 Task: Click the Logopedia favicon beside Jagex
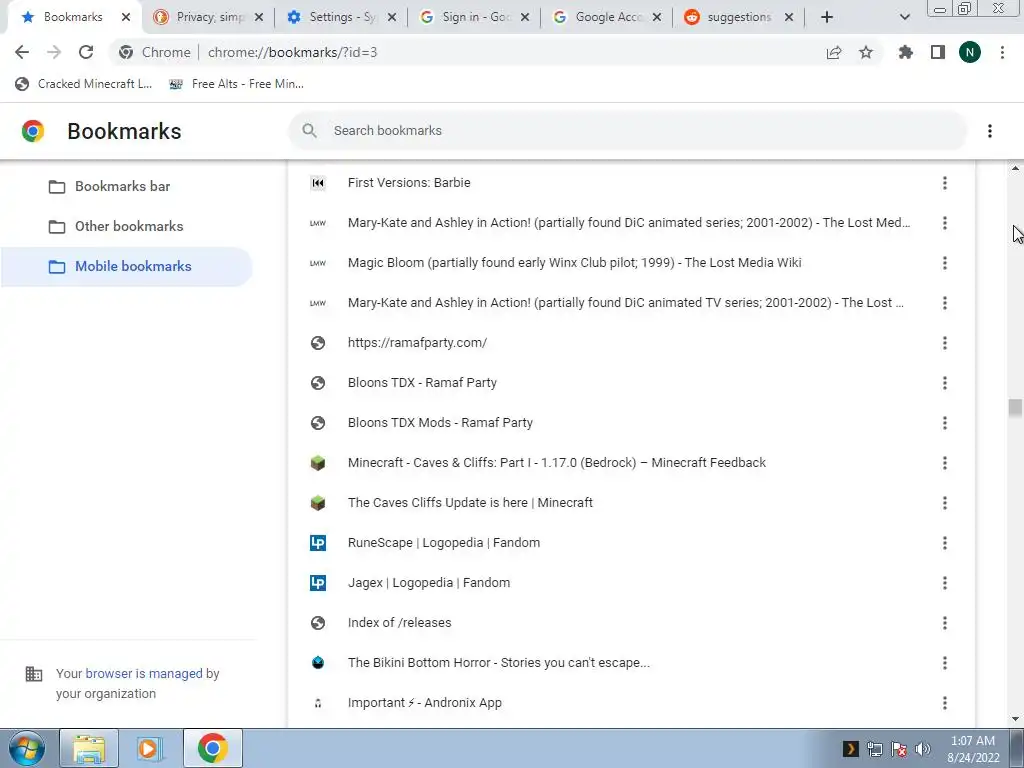pyautogui.click(x=317, y=583)
